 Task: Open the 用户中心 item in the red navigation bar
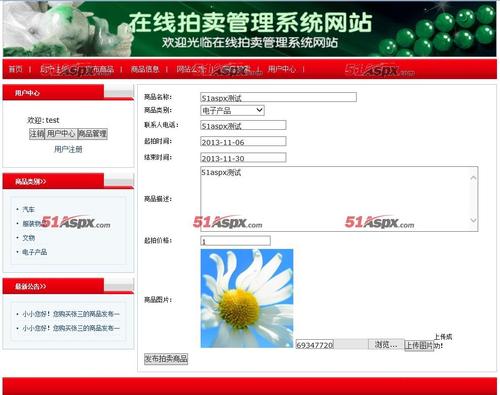tap(282, 69)
